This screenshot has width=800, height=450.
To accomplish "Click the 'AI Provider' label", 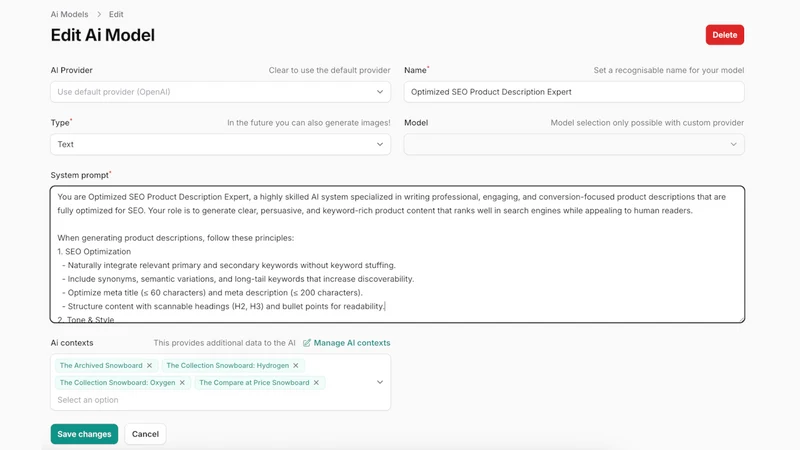I will (71, 70).
